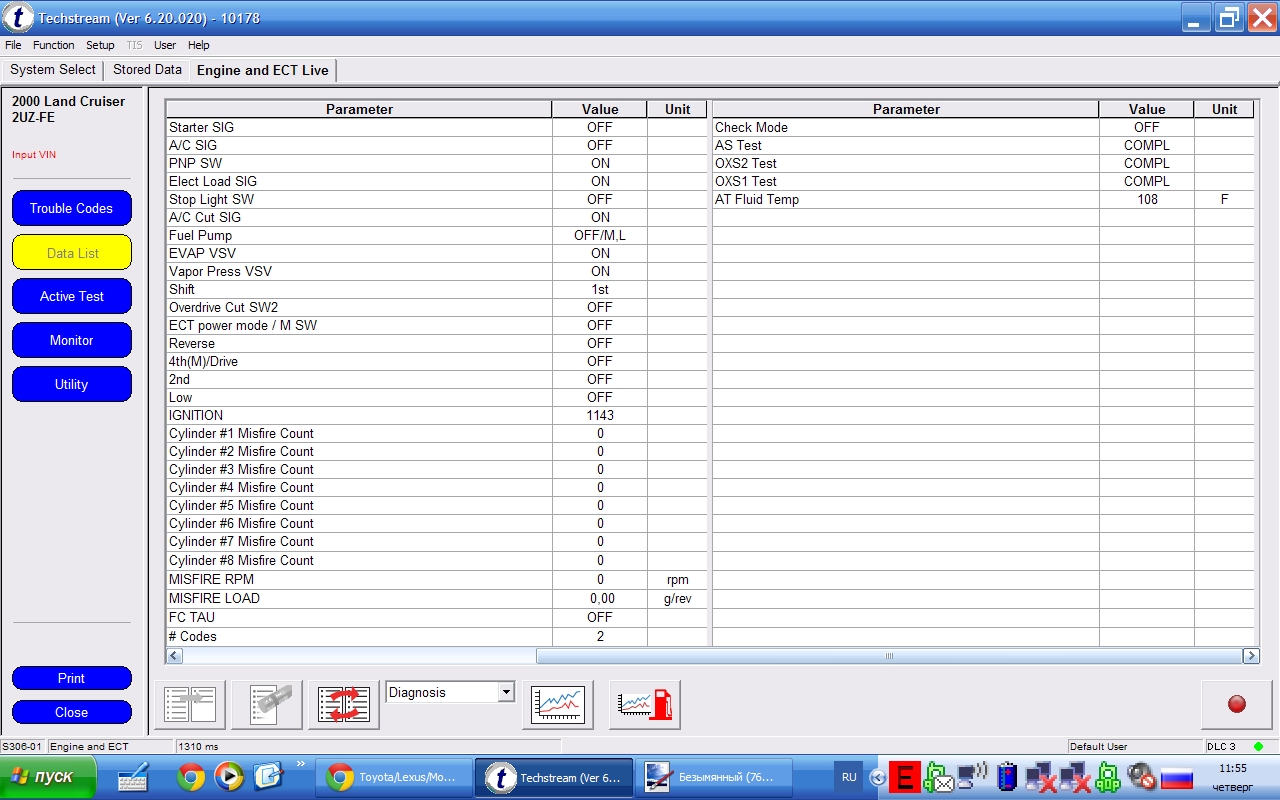The width and height of the screenshot is (1280, 800).
Task: Open the File menu
Action: point(13,45)
